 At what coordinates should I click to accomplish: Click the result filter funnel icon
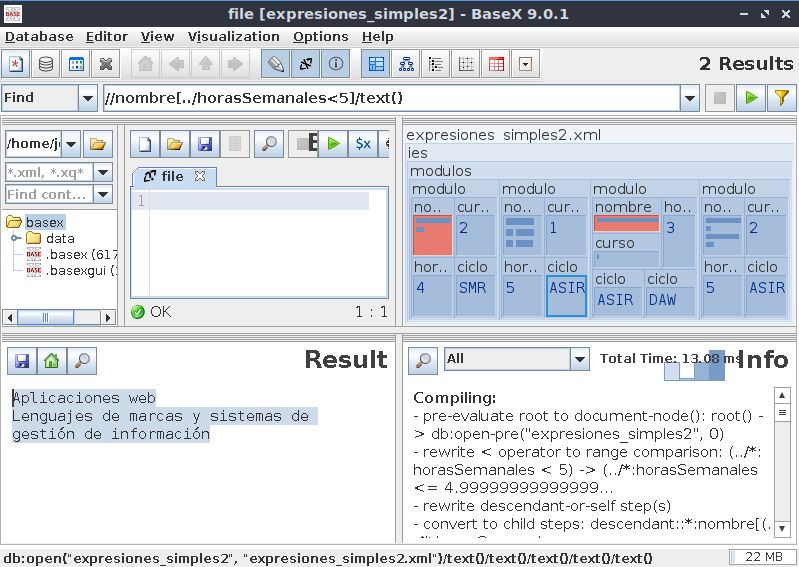pos(781,98)
